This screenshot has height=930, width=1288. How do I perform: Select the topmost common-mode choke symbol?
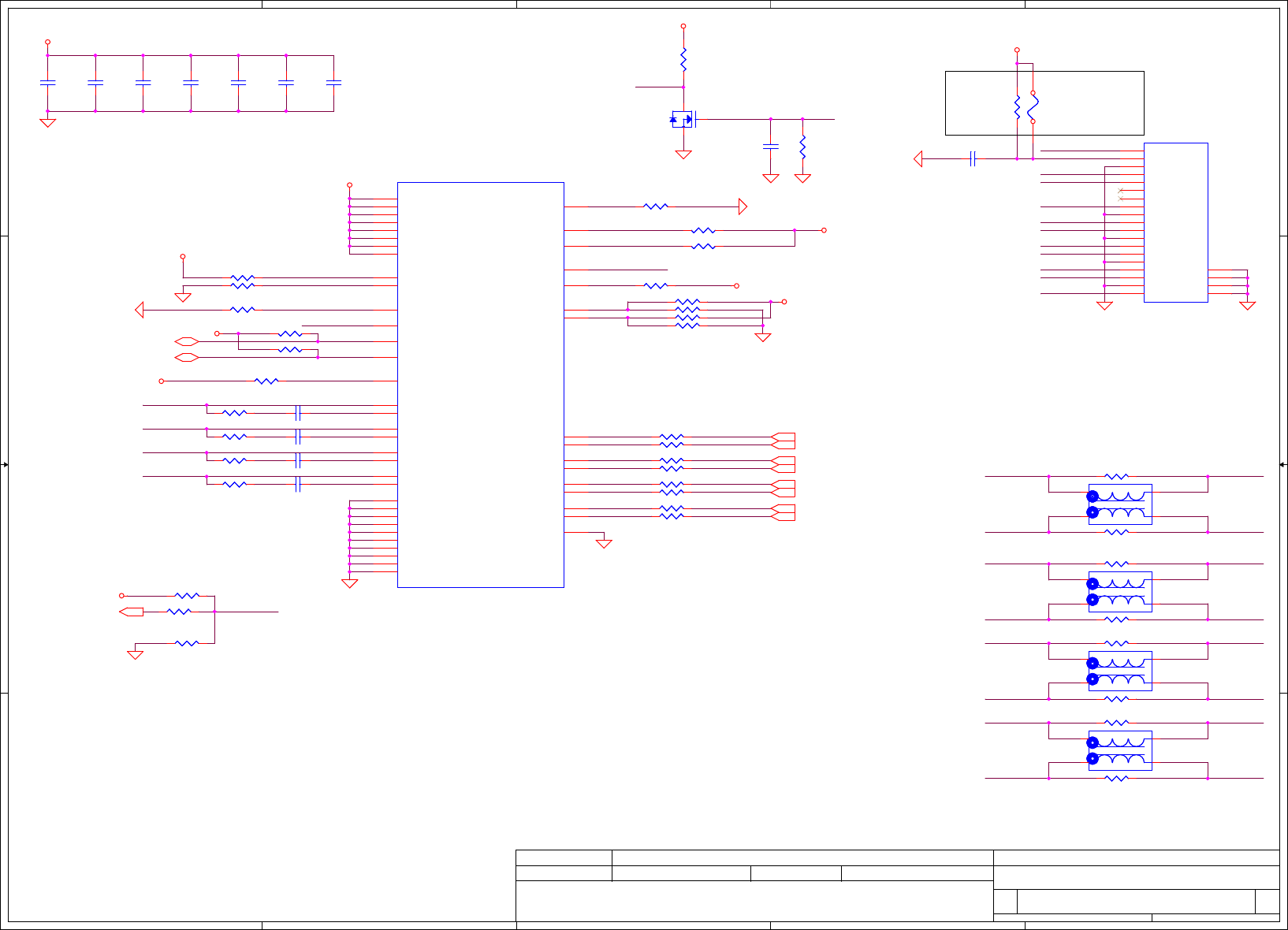1120,504
